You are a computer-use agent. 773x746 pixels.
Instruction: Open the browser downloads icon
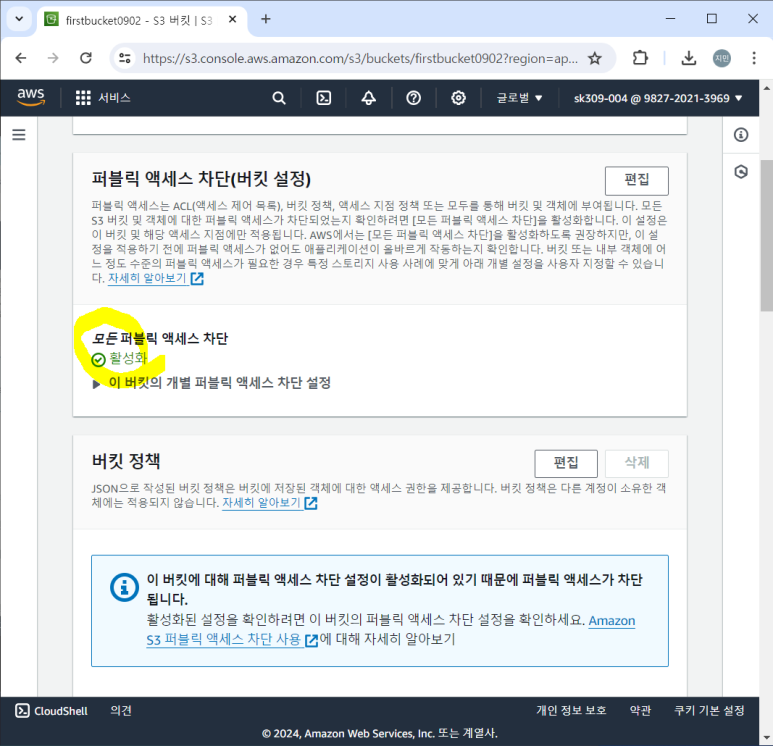(689, 58)
